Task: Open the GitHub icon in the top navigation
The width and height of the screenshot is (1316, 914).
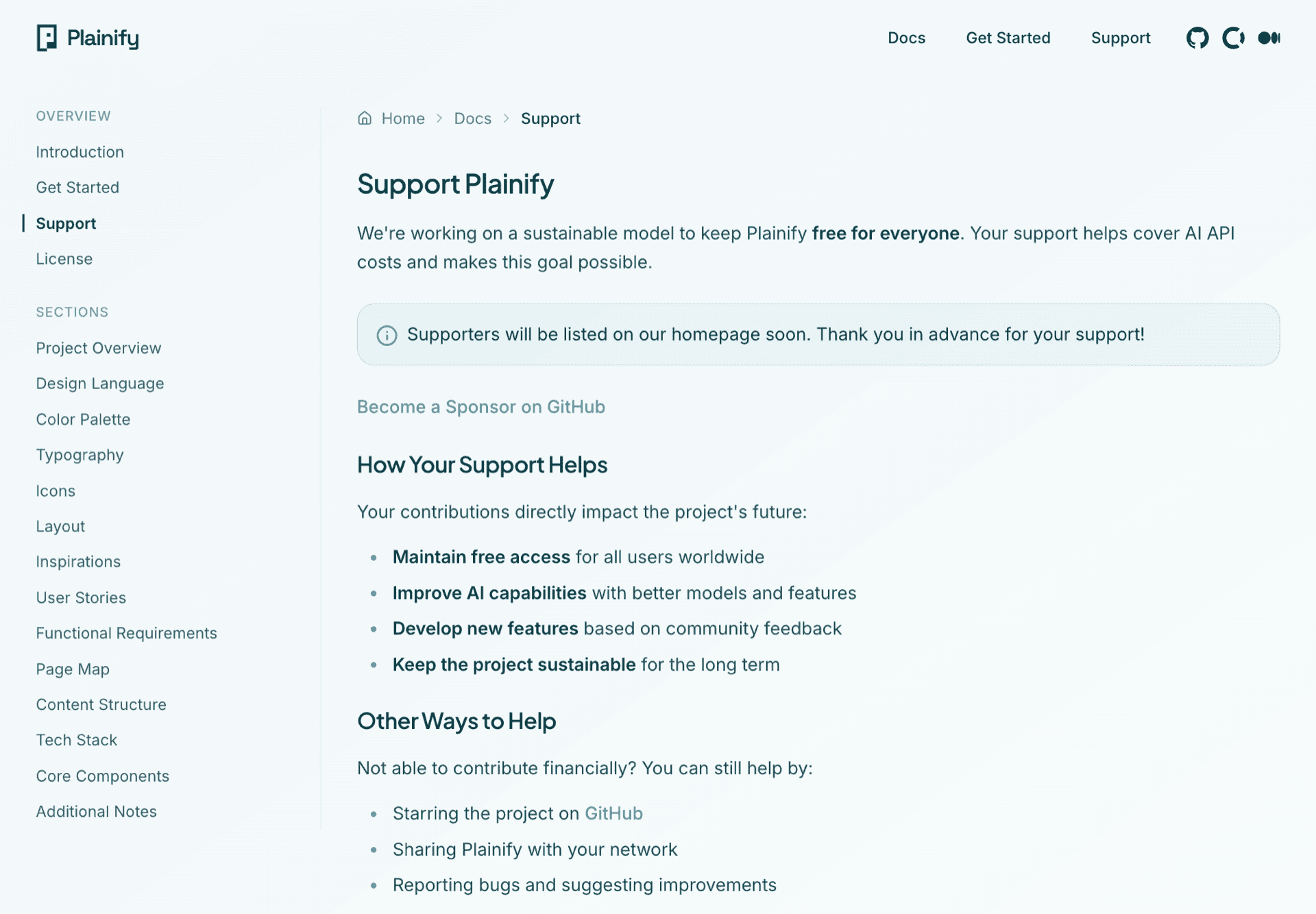Action: (1198, 38)
